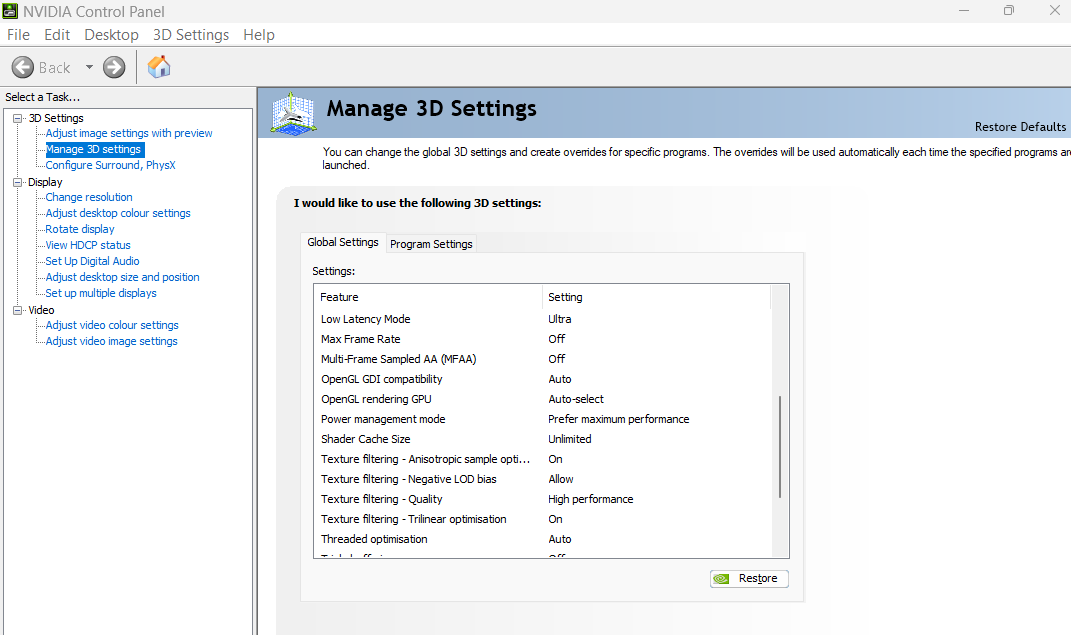Screen dimensions: 1071x635
Task: Open the Edit menu
Action: [x=57, y=35]
